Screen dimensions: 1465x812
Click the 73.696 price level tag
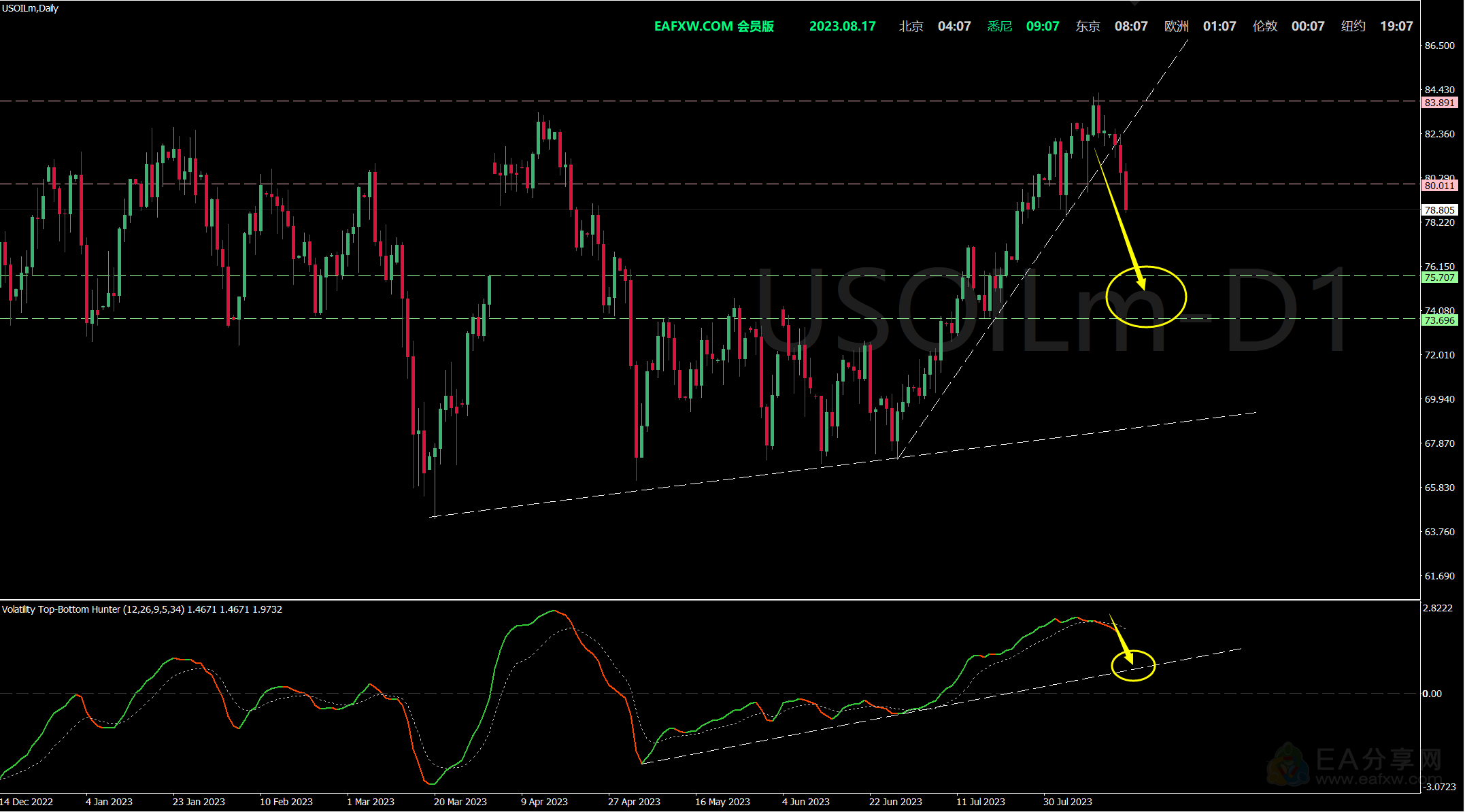[x=1439, y=320]
